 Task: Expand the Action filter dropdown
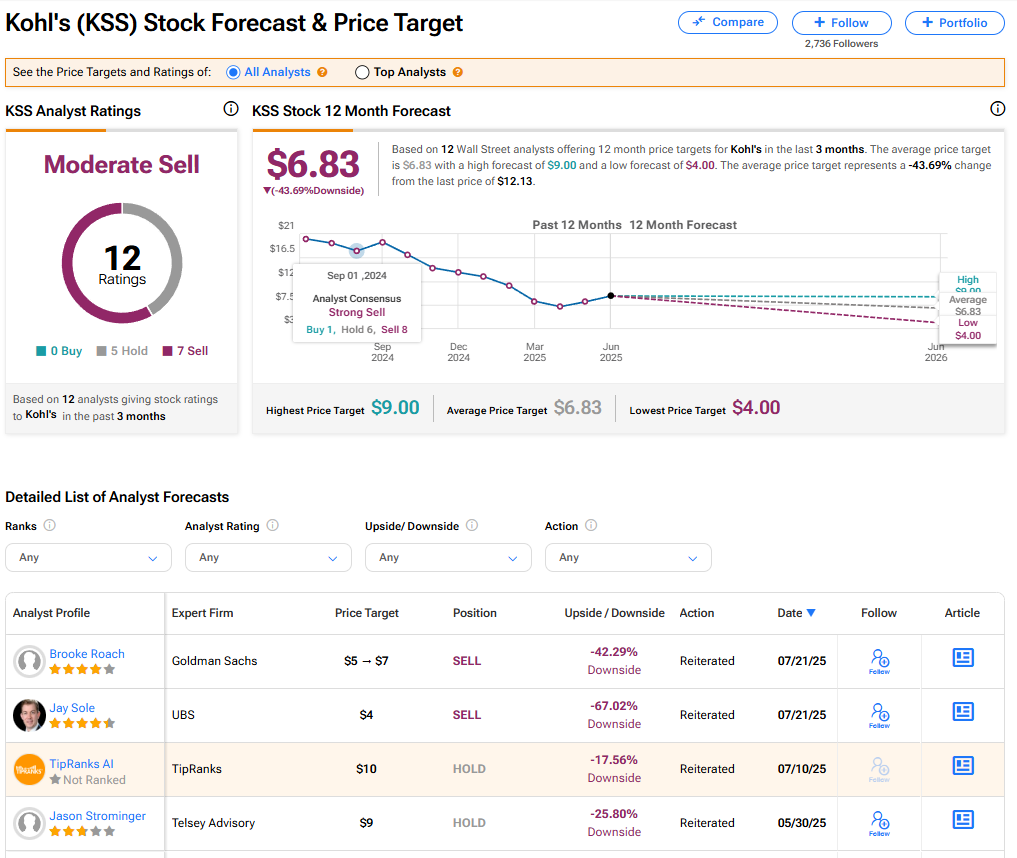pos(628,557)
